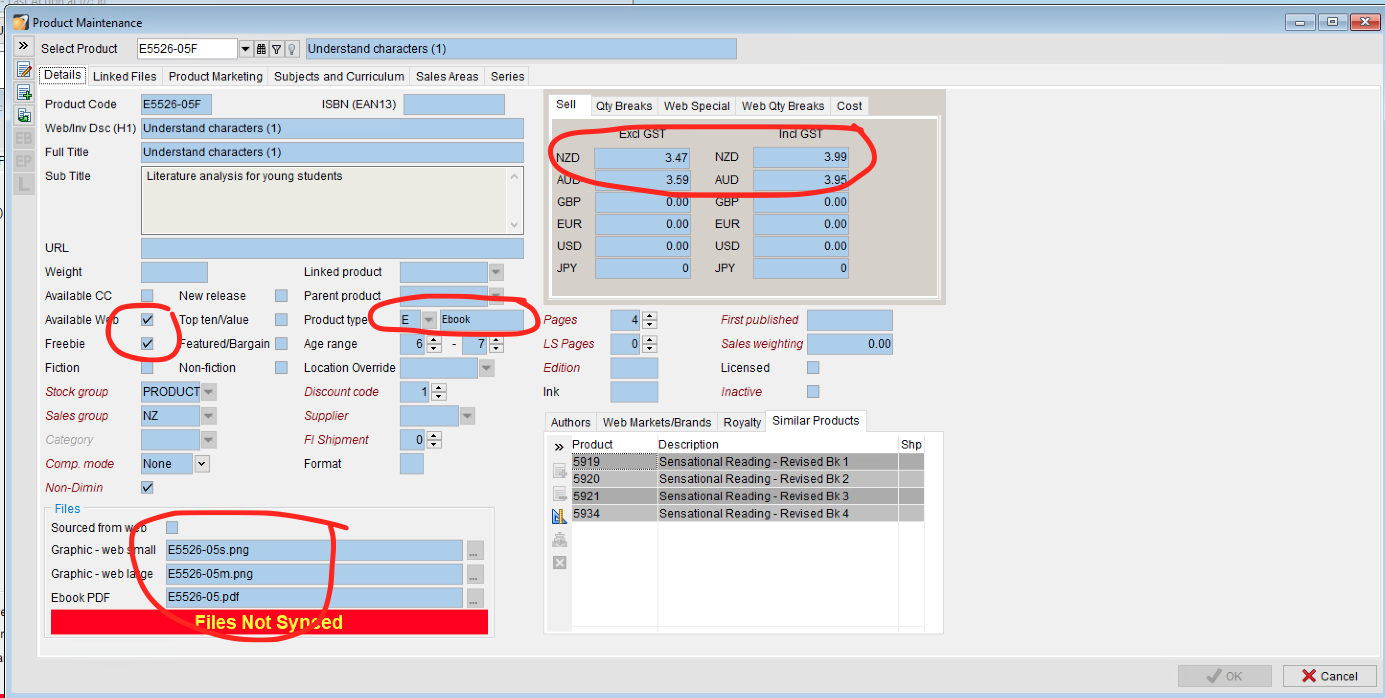Open the Supplier dropdown

467,416
